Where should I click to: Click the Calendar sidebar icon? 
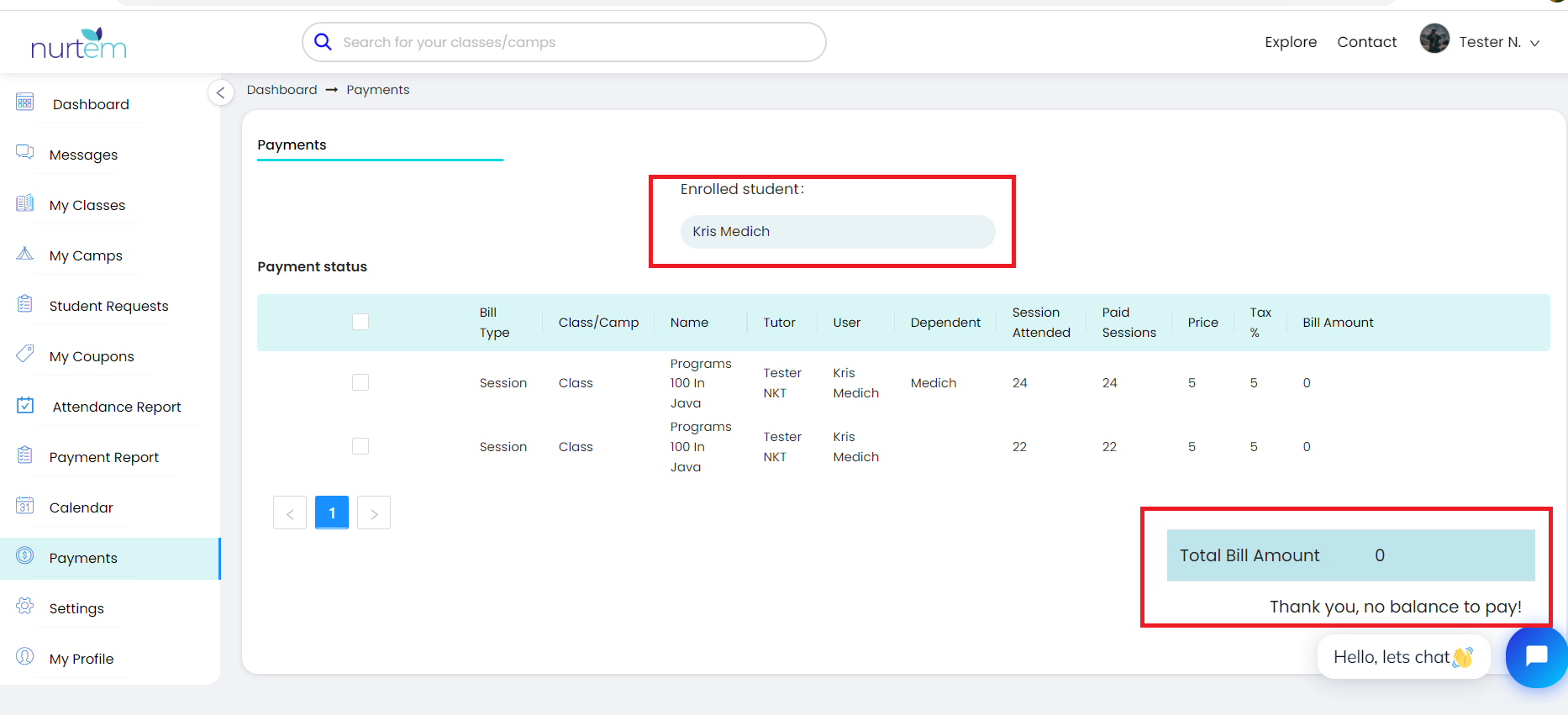coord(25,506)
